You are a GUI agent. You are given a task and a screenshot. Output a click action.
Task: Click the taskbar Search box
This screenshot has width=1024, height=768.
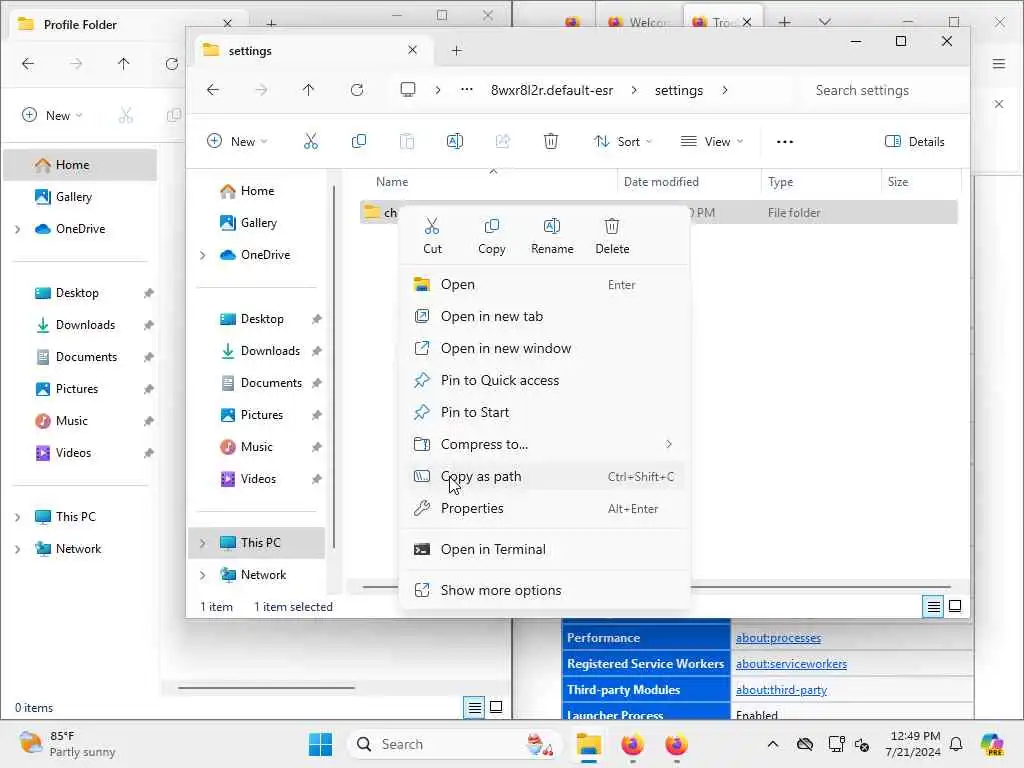click(455, 744)
